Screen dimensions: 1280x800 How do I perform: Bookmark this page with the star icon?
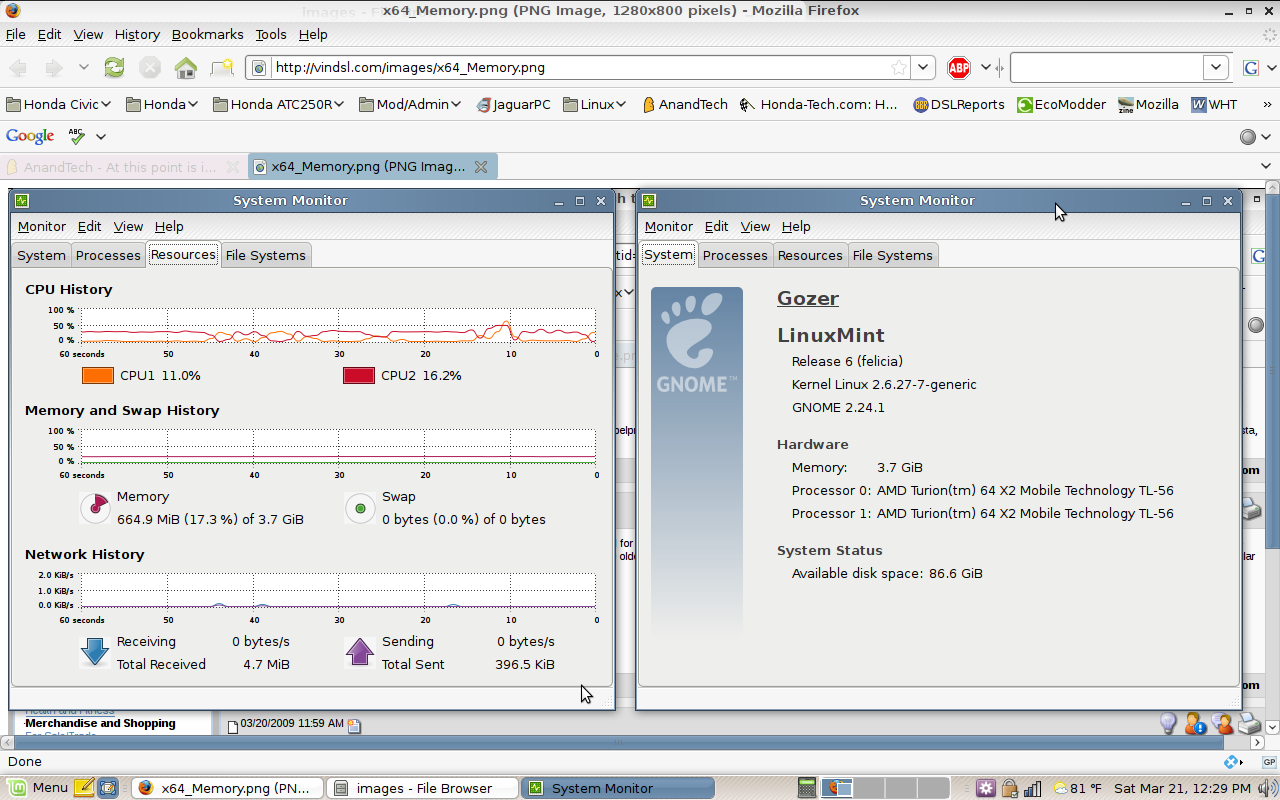pos(899,68)
